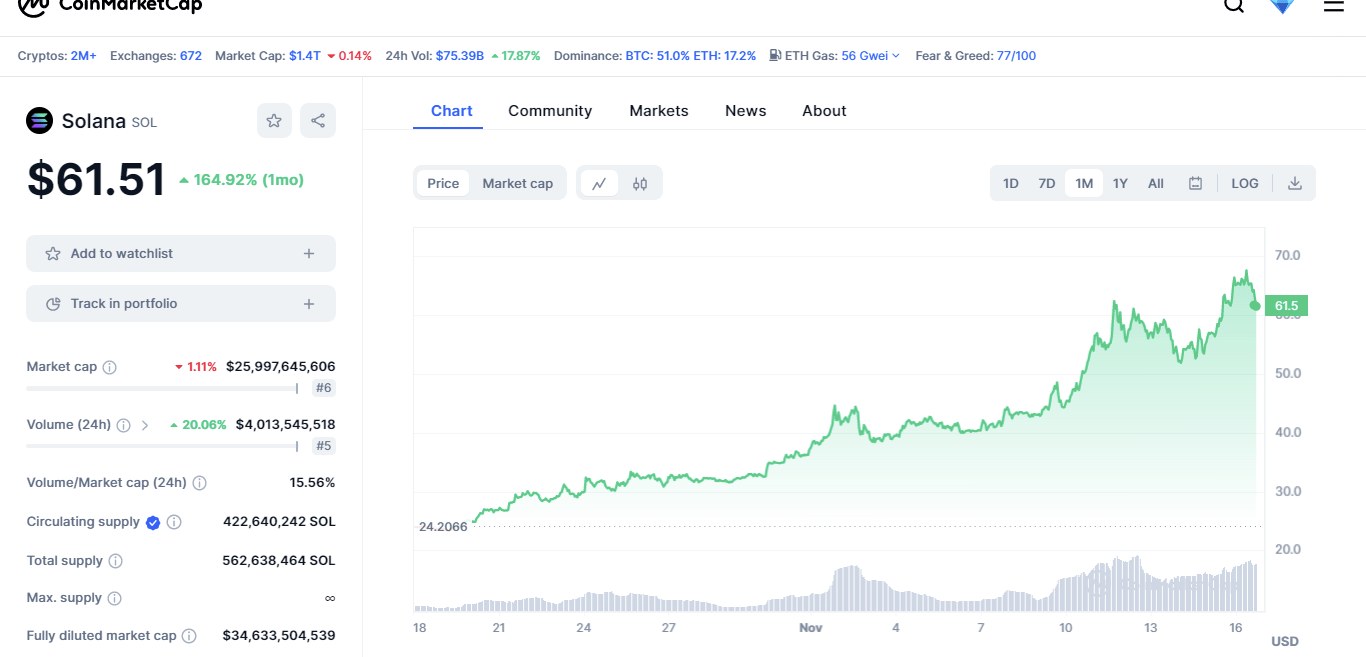Set chart range to 1D
The height and width of the screenshot is (657, 1366).
pos(1011,183)
